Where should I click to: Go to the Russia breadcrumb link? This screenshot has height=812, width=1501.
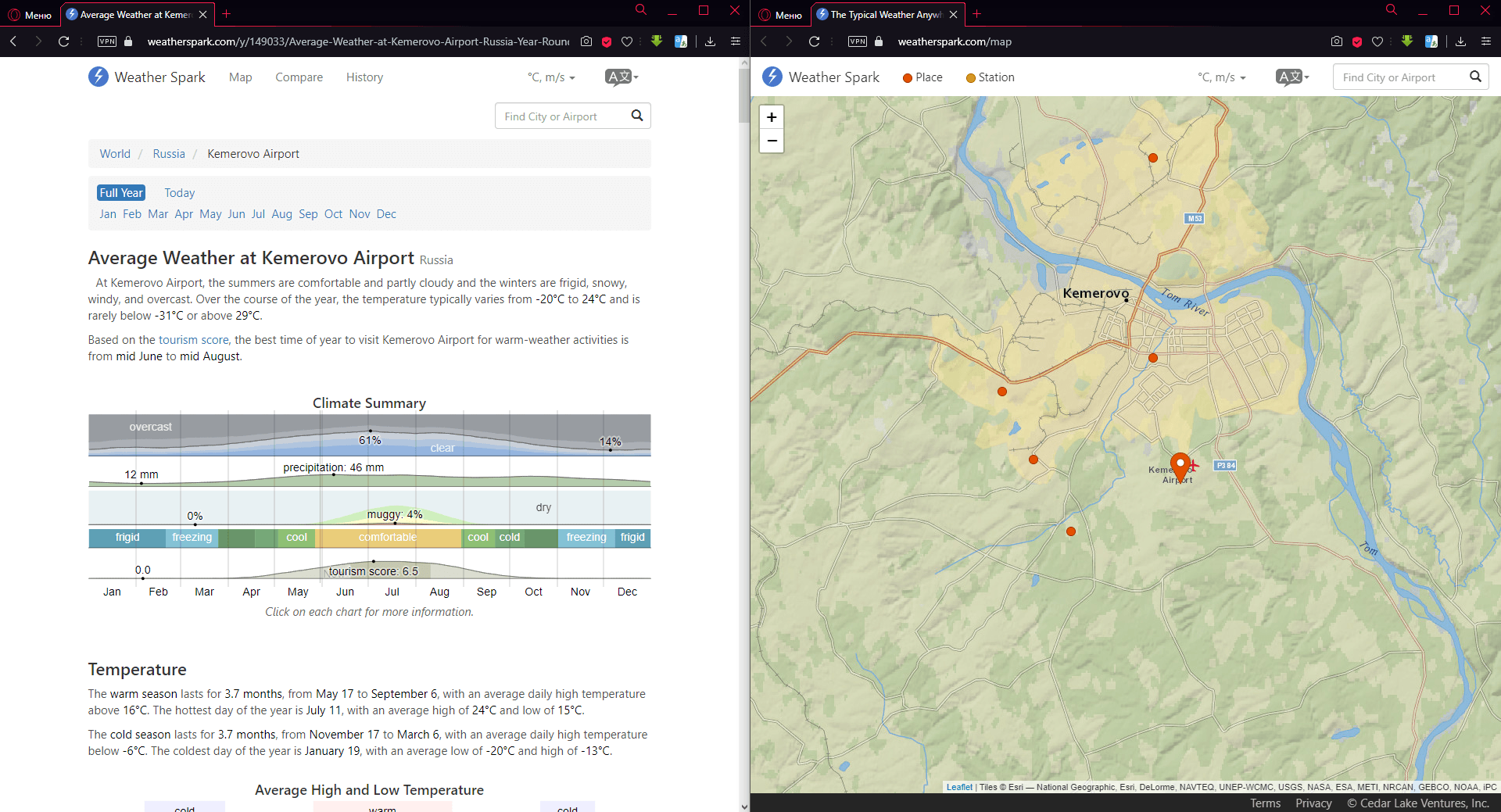point(169,154)
